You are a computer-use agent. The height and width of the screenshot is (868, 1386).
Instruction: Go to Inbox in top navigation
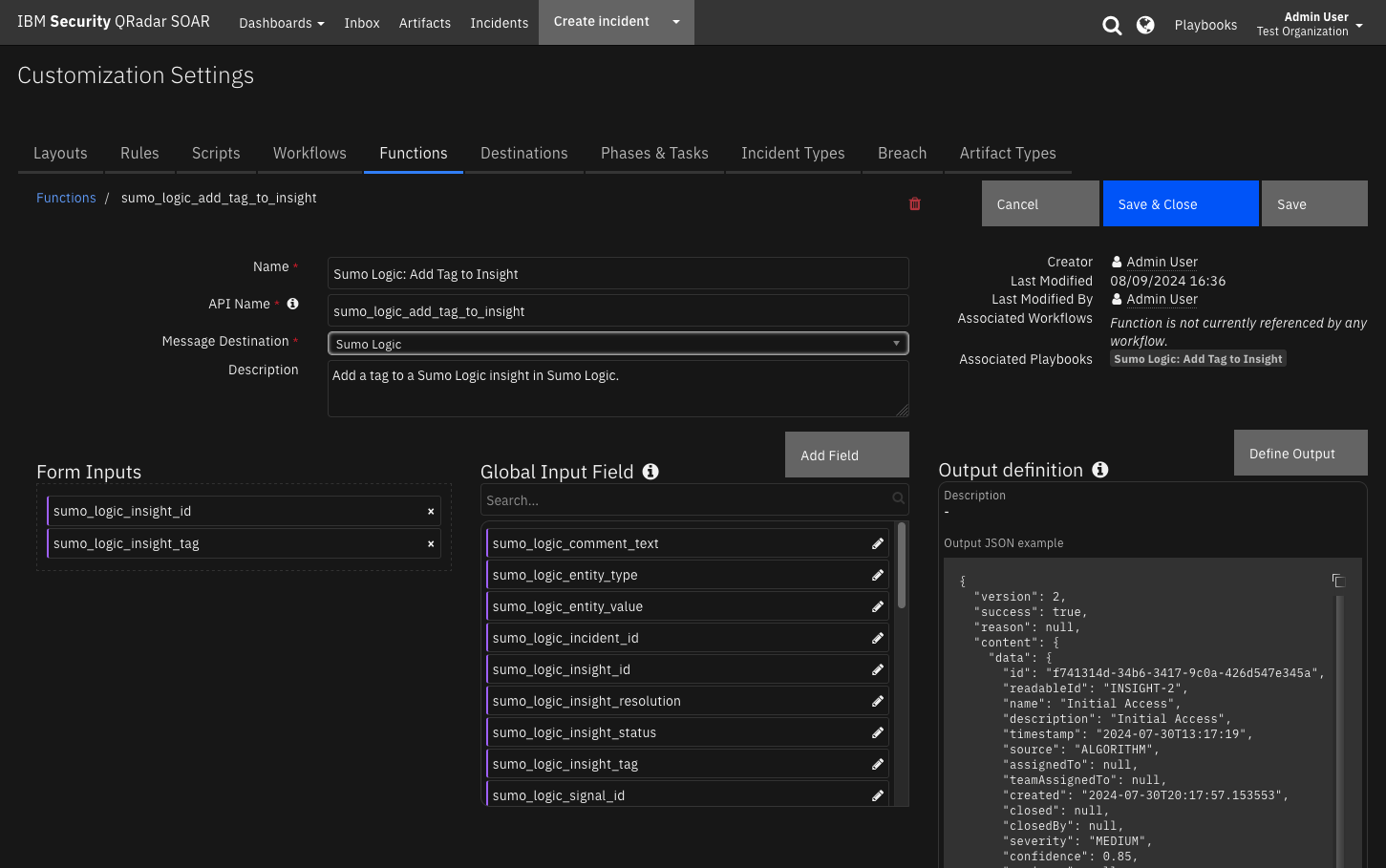pyautogui.click(x=362, y=23)
